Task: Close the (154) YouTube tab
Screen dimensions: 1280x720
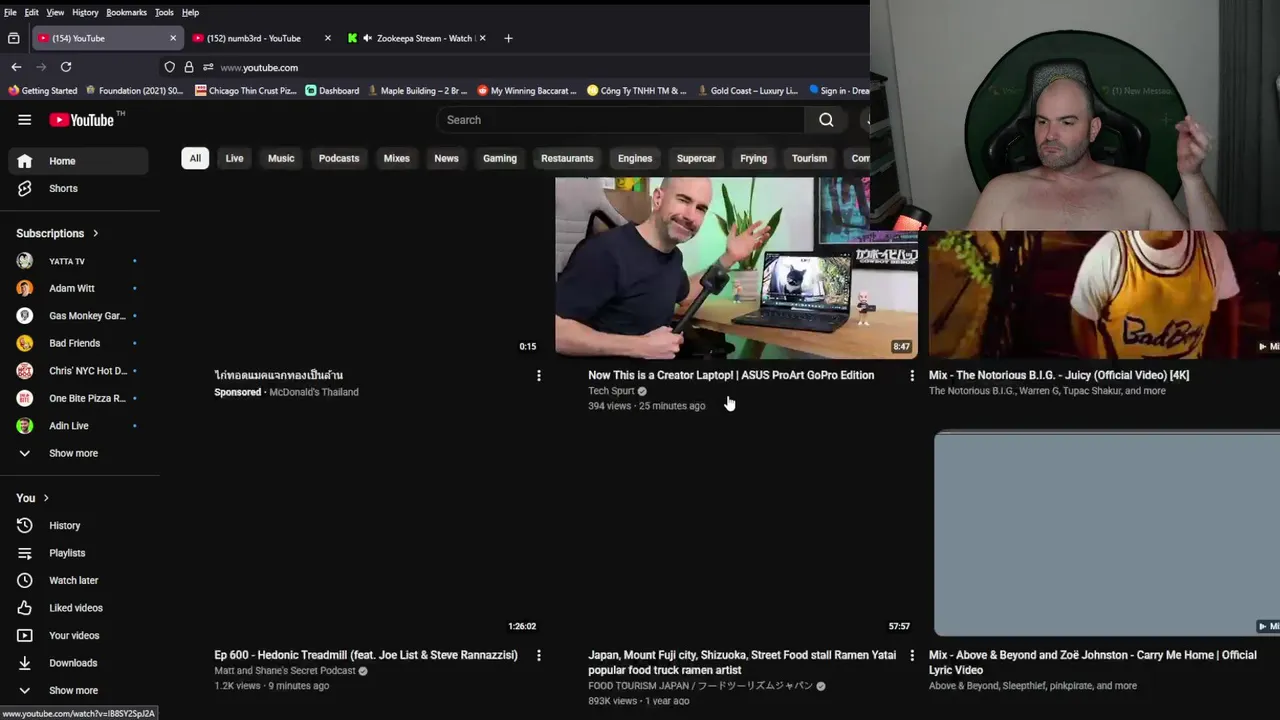Action: pyautogui.click(x=173, y=38)
